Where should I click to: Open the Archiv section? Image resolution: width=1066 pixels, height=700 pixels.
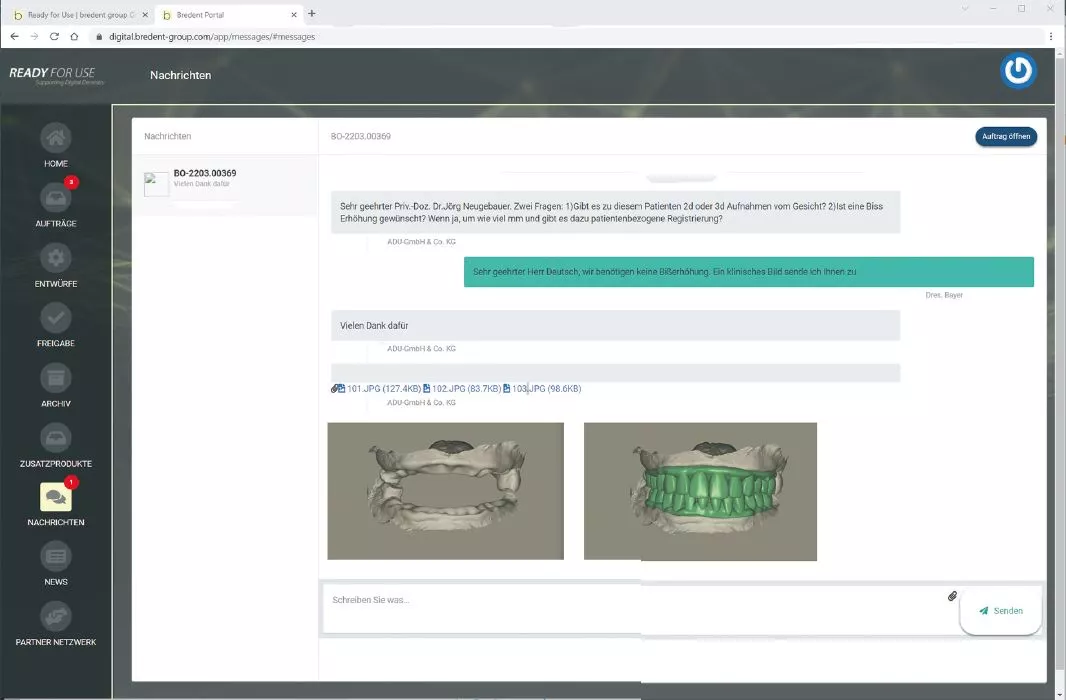56,378
